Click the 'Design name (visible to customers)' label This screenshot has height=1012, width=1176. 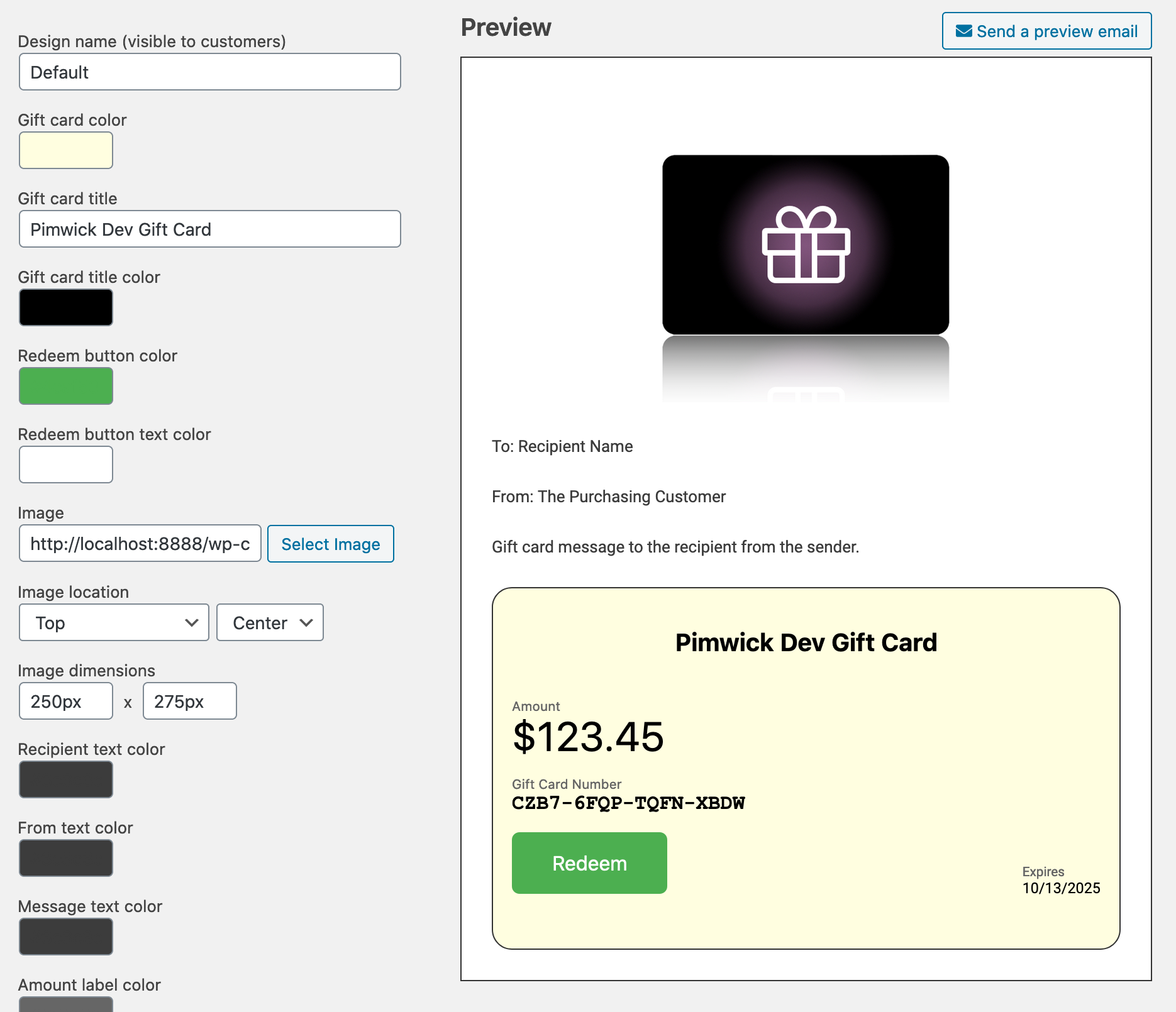(152, 41)
